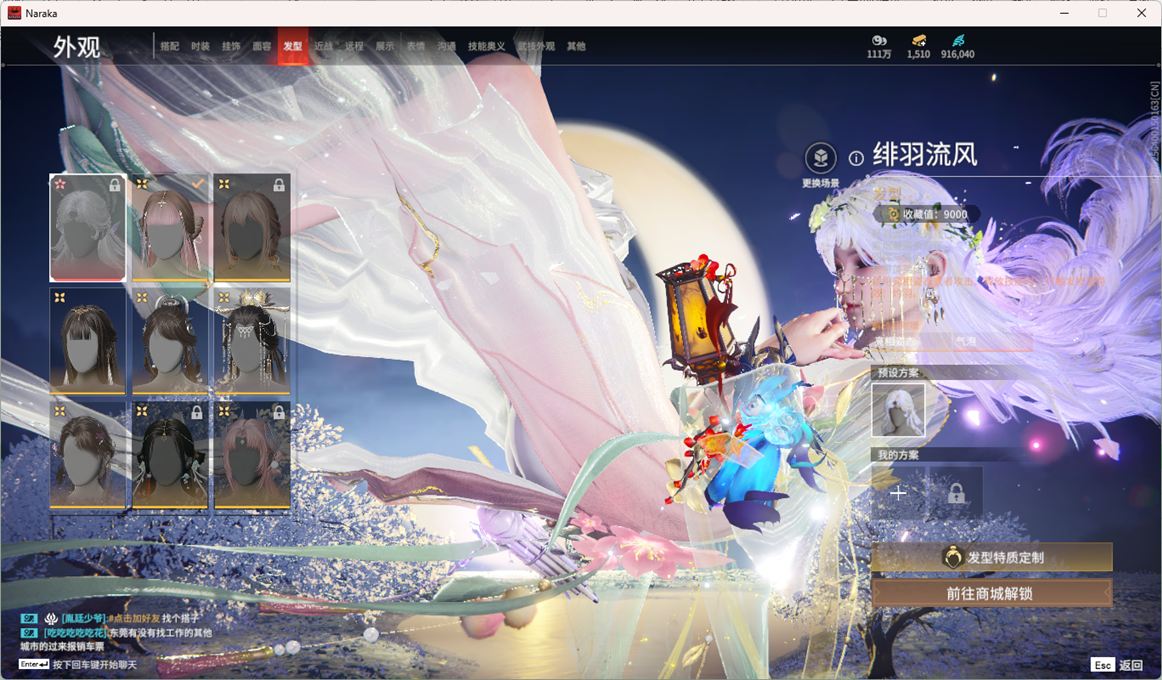Click player name 吃吃吃吃吃花 in chat
Image resolution: width=1162 pixels, height=680 pixels.
[75, 633]
